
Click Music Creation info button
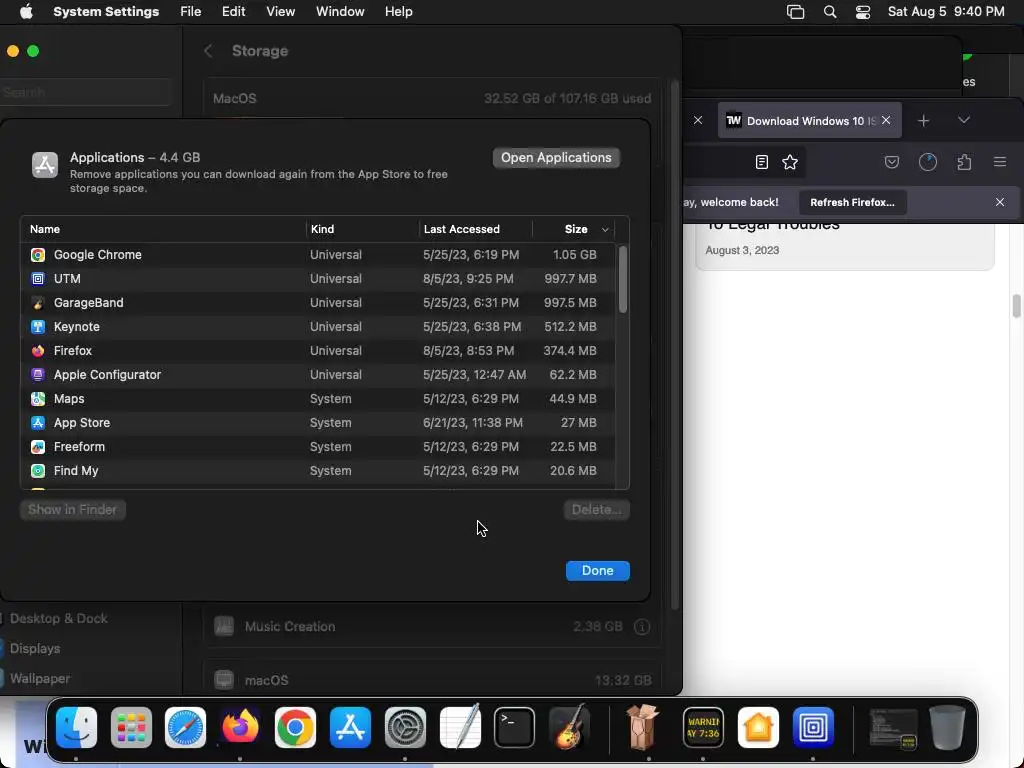point(642,627)
